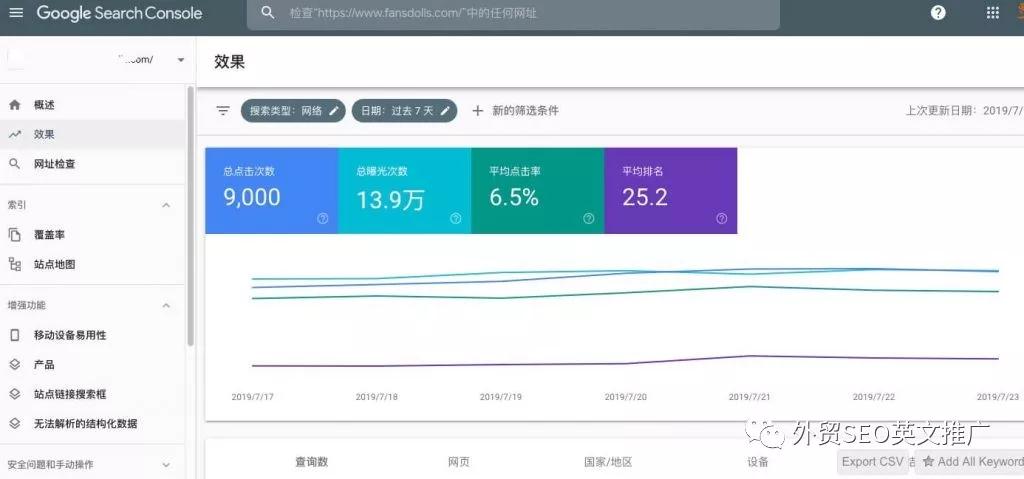The width and height of the screenshot is (1024, 479).
Task: Click help icon on 平均排名 card
Action: tap(721, 218)
